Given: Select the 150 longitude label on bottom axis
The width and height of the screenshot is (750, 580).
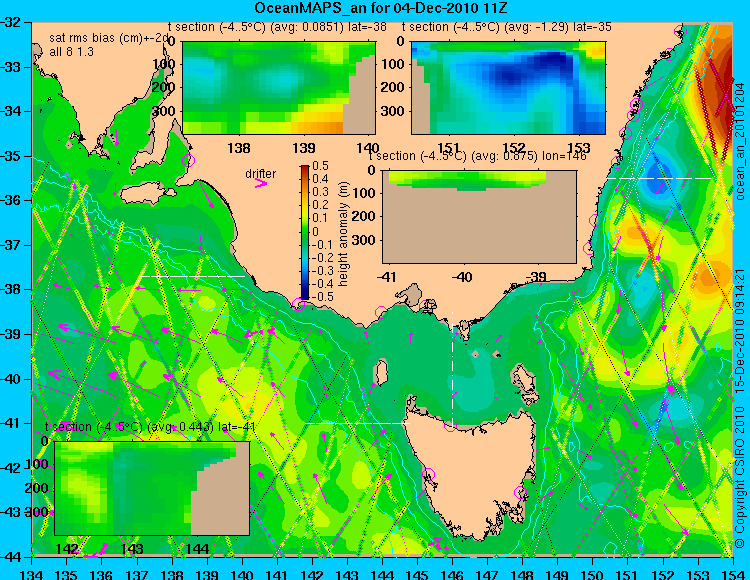Looking at the screenshot, I should coord(593,574).
